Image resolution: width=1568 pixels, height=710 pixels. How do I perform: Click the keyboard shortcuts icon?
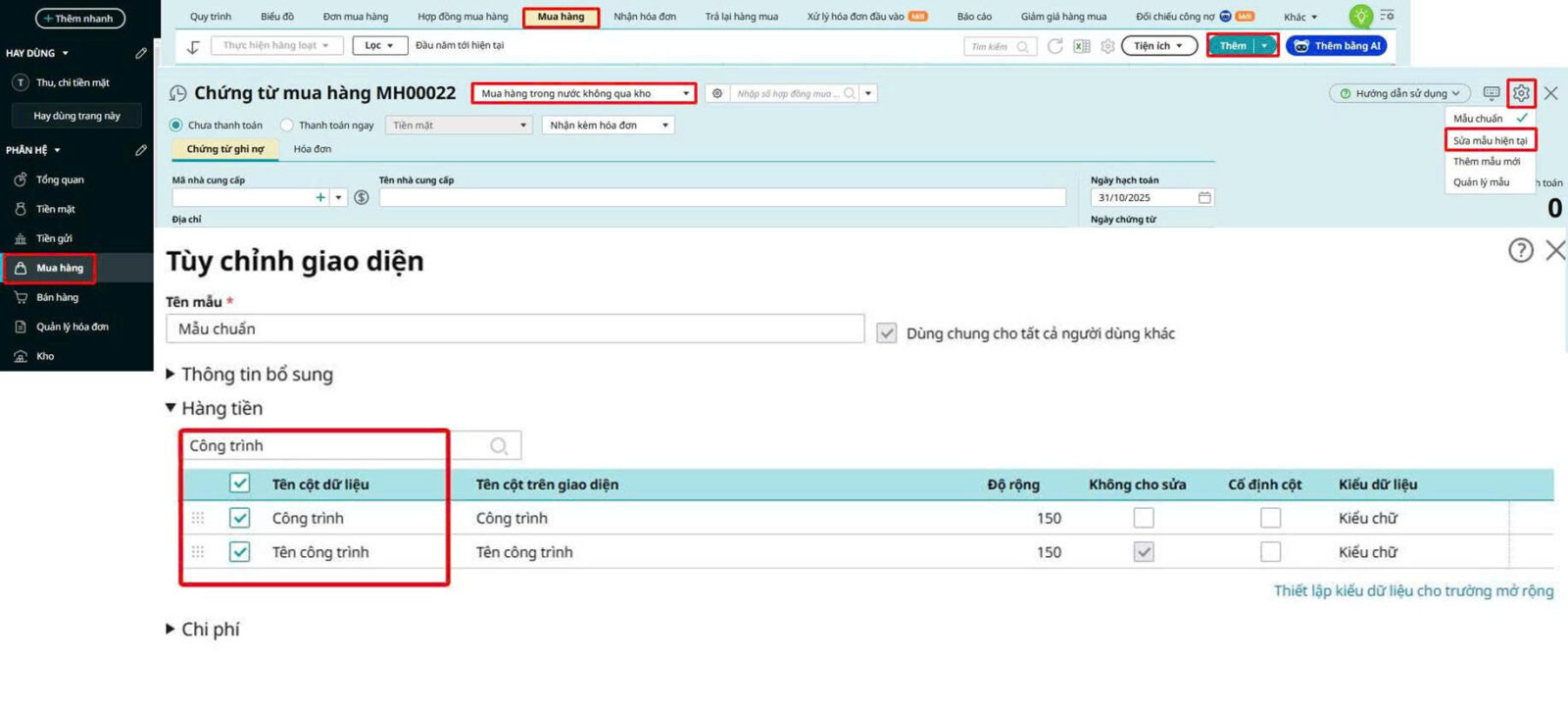1491,93
